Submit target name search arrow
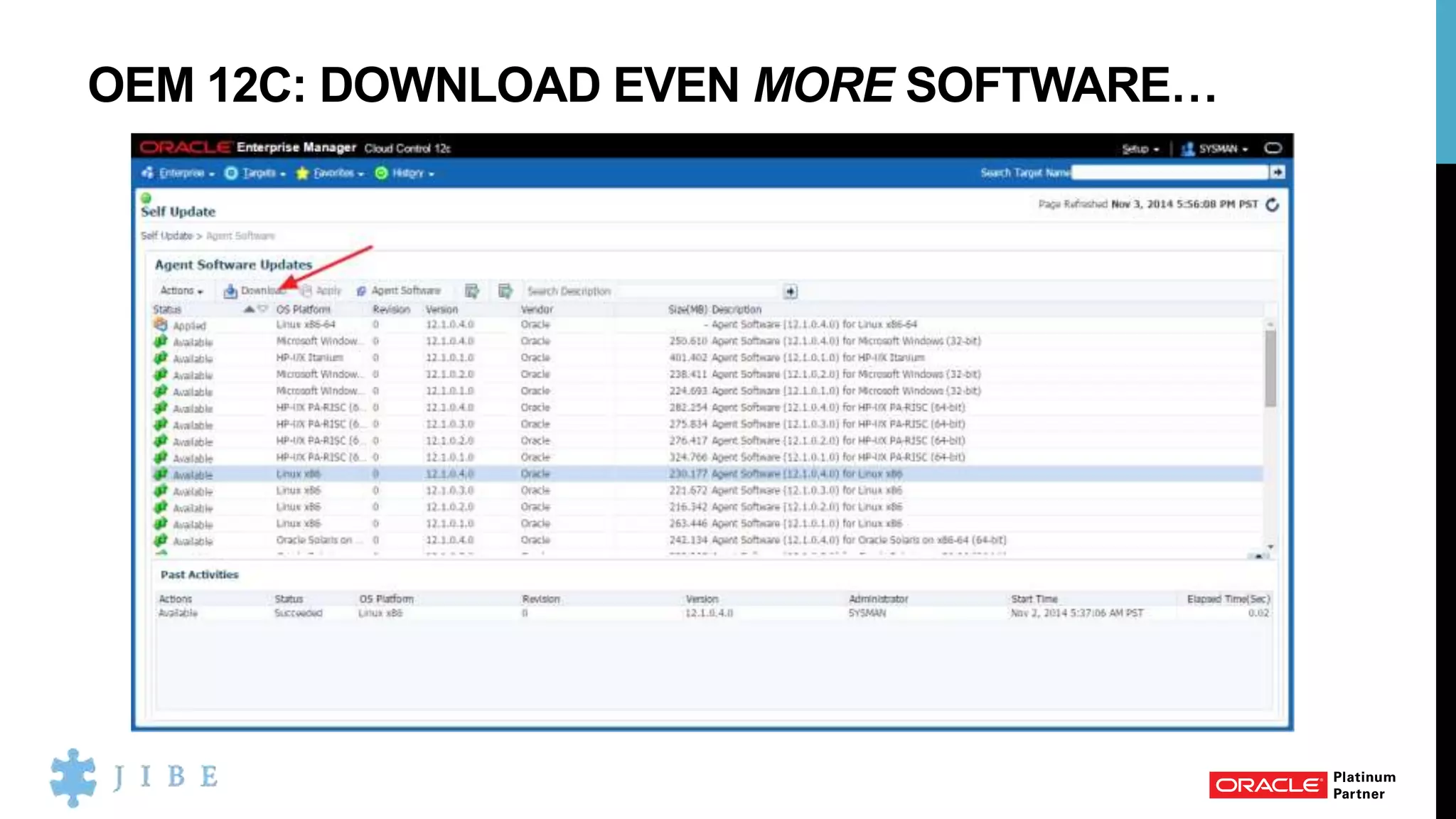 tap(1278, 172)
